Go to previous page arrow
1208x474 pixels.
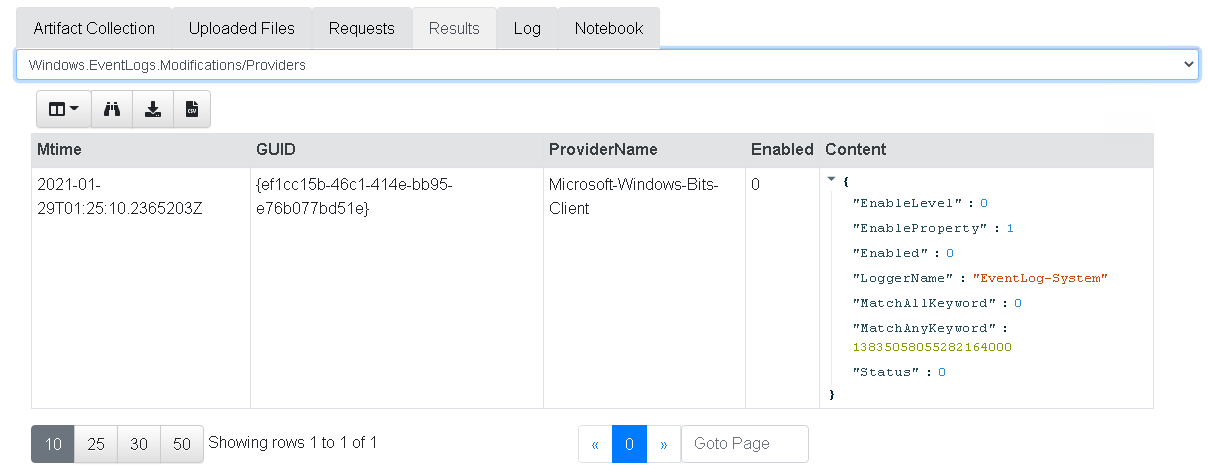595,444
